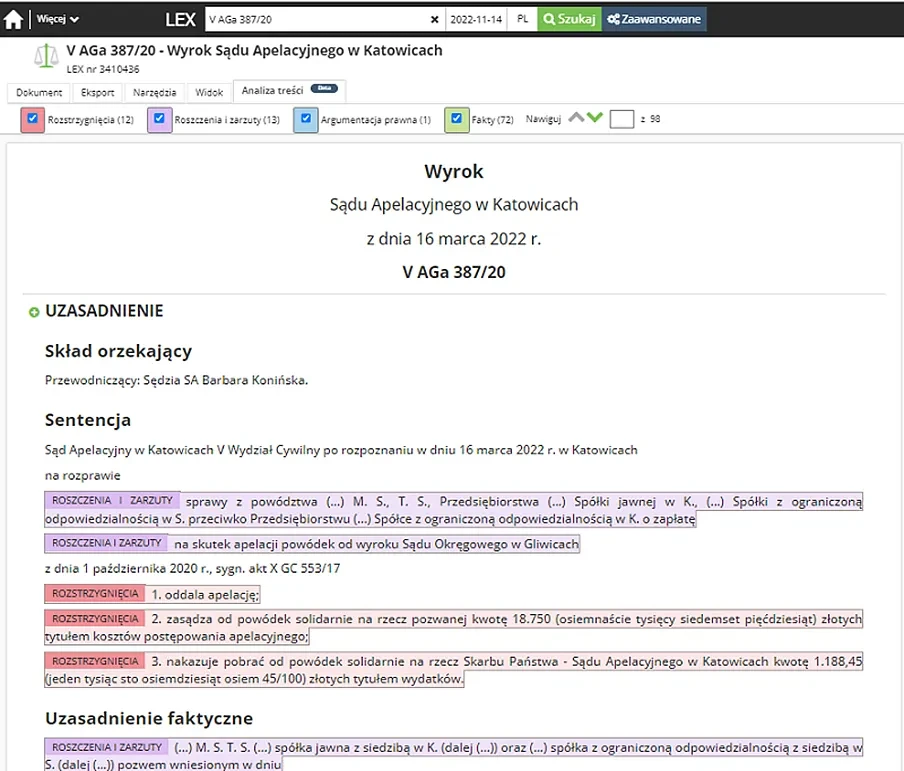The width and height of the screenshot is (904, 771).
Task: Click the 'Sentencja' heading
Action: (88, 420)
